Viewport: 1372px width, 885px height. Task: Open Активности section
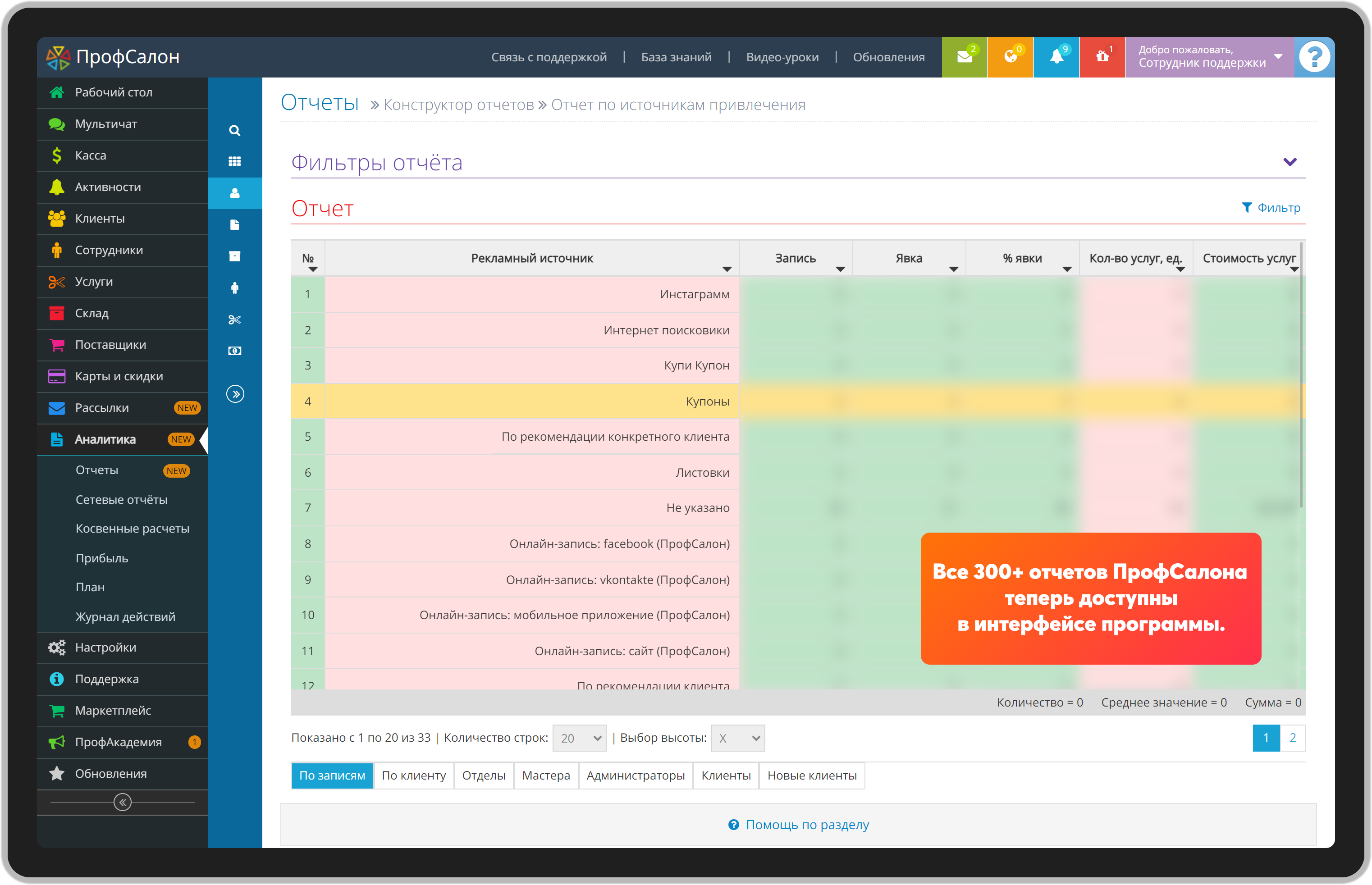click(123, 187)
